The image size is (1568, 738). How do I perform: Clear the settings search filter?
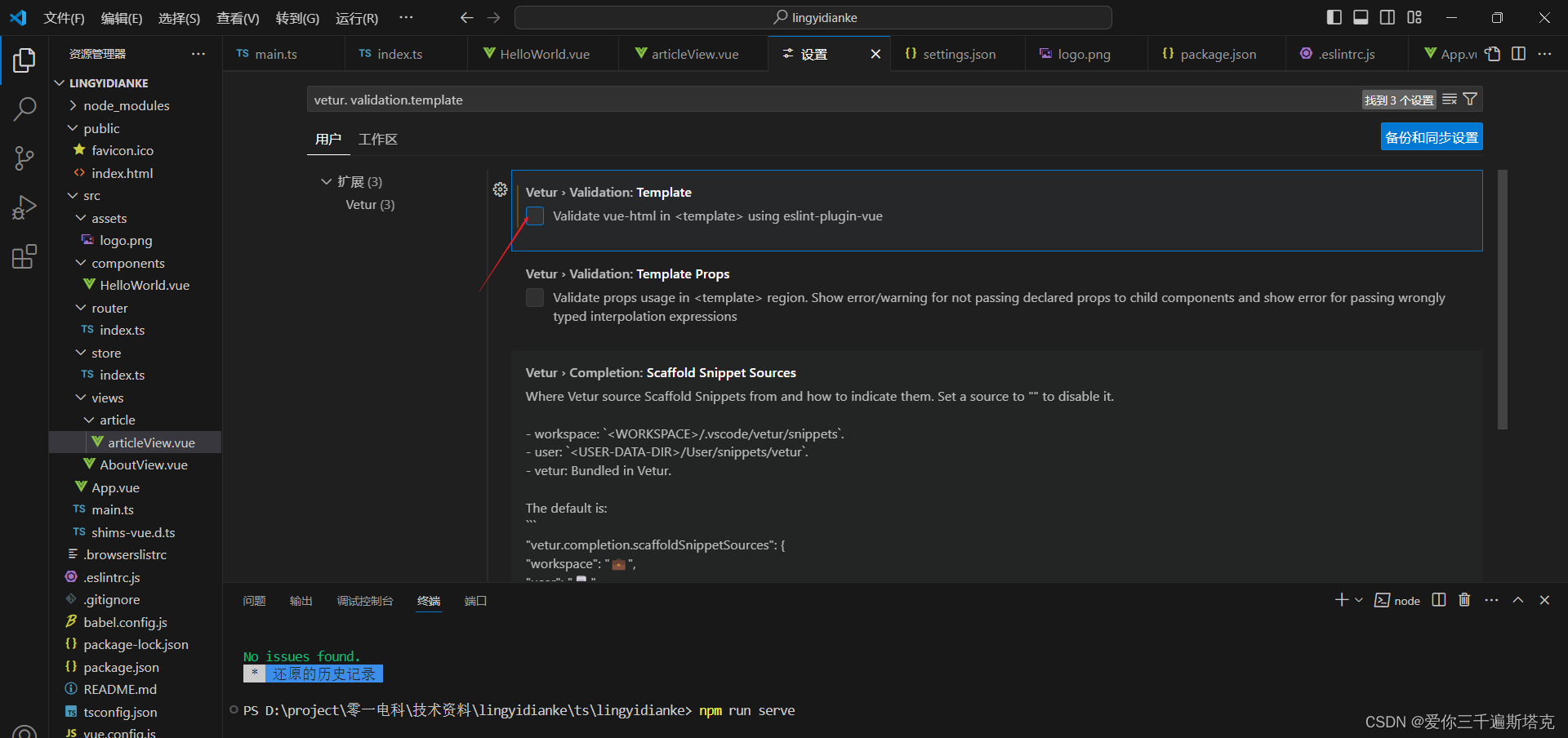1448,99
